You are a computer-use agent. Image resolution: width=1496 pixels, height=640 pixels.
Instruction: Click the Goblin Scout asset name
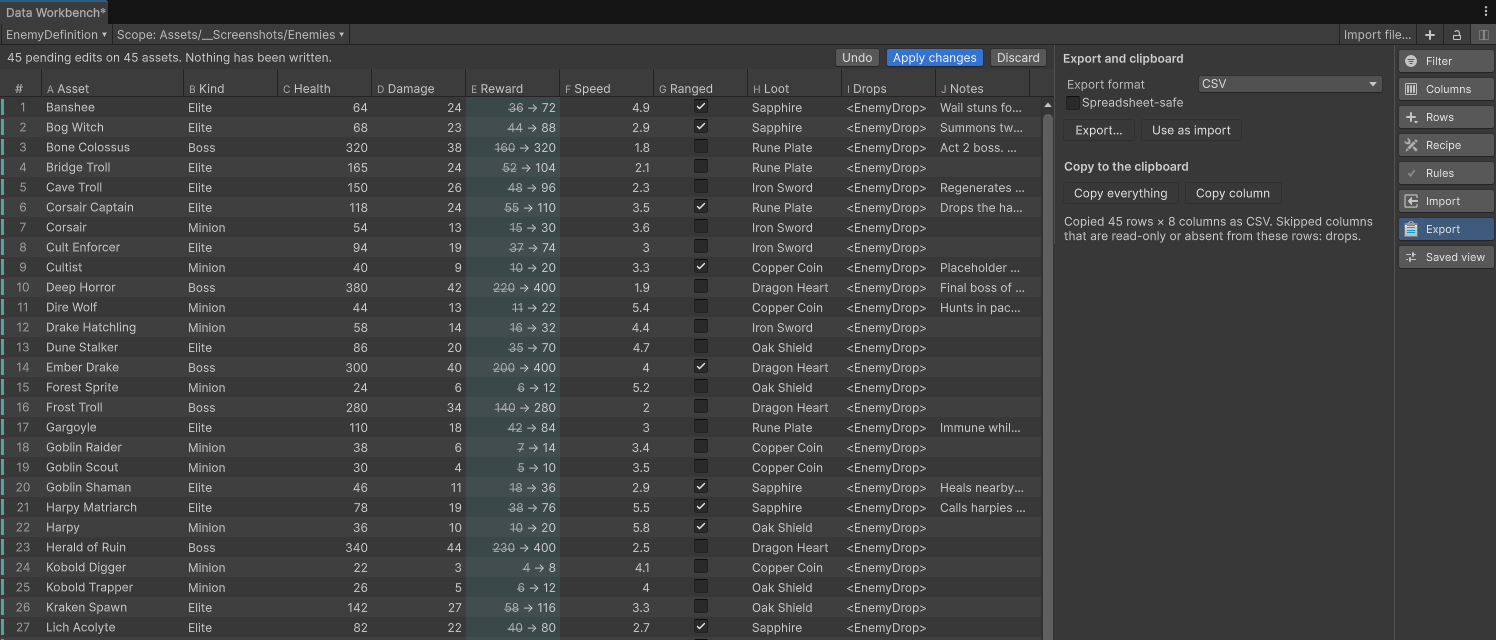click(82, 467)
